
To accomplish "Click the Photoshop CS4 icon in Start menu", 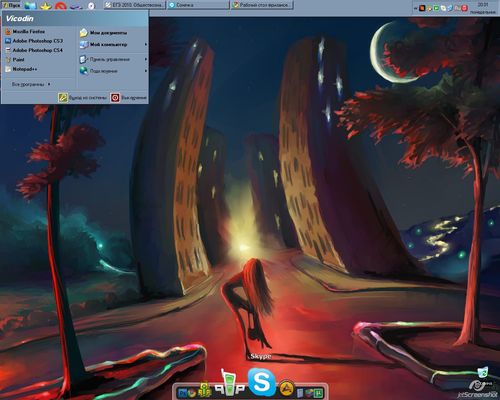I will coord(8,50).
